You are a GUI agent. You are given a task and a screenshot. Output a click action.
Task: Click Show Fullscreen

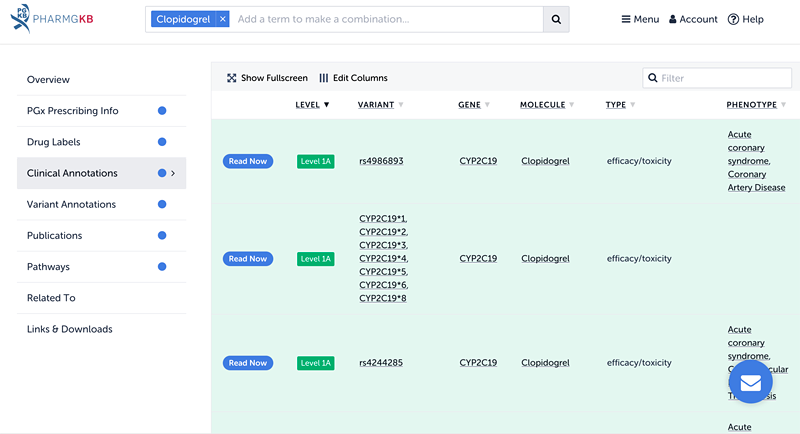click(x=267, y=78)
